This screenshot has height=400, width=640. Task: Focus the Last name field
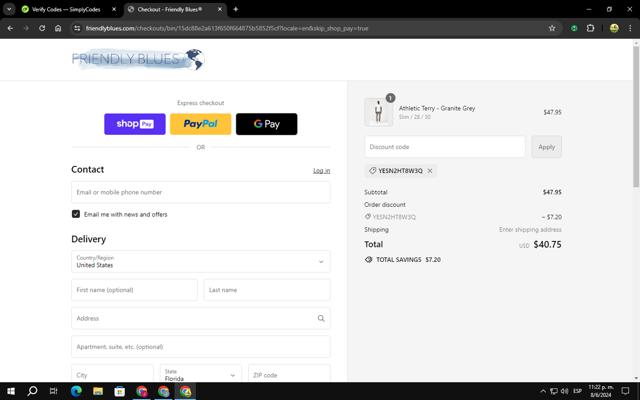(x=267, y=290)
